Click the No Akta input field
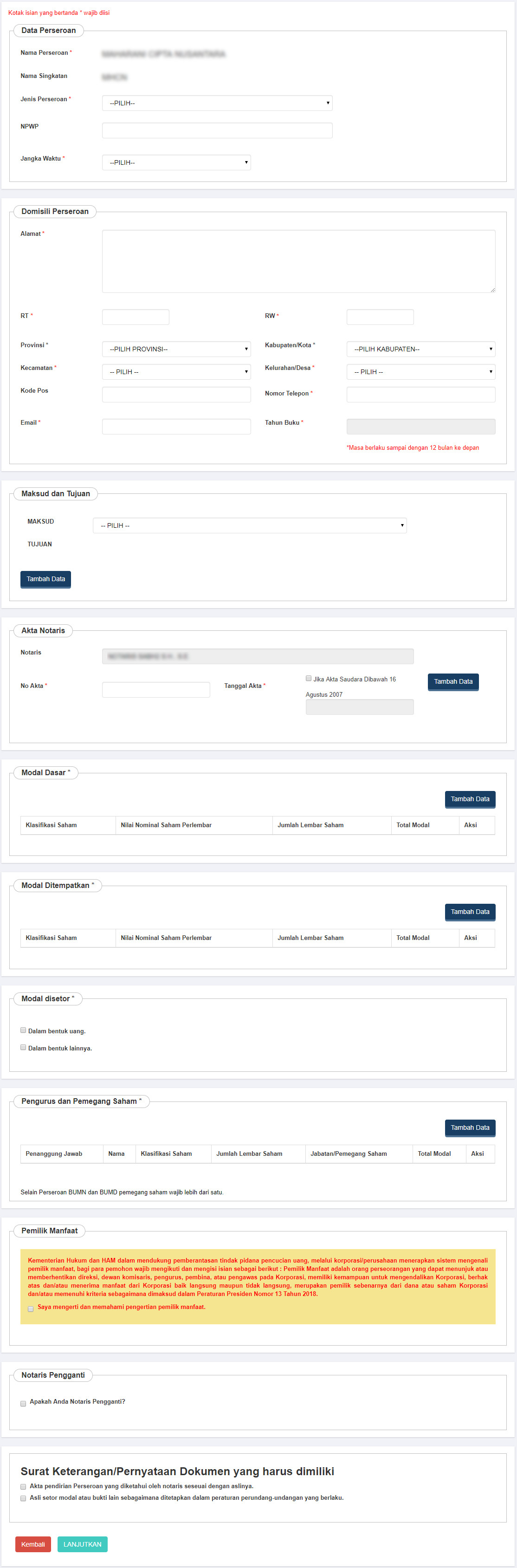 tap(156, 689)
